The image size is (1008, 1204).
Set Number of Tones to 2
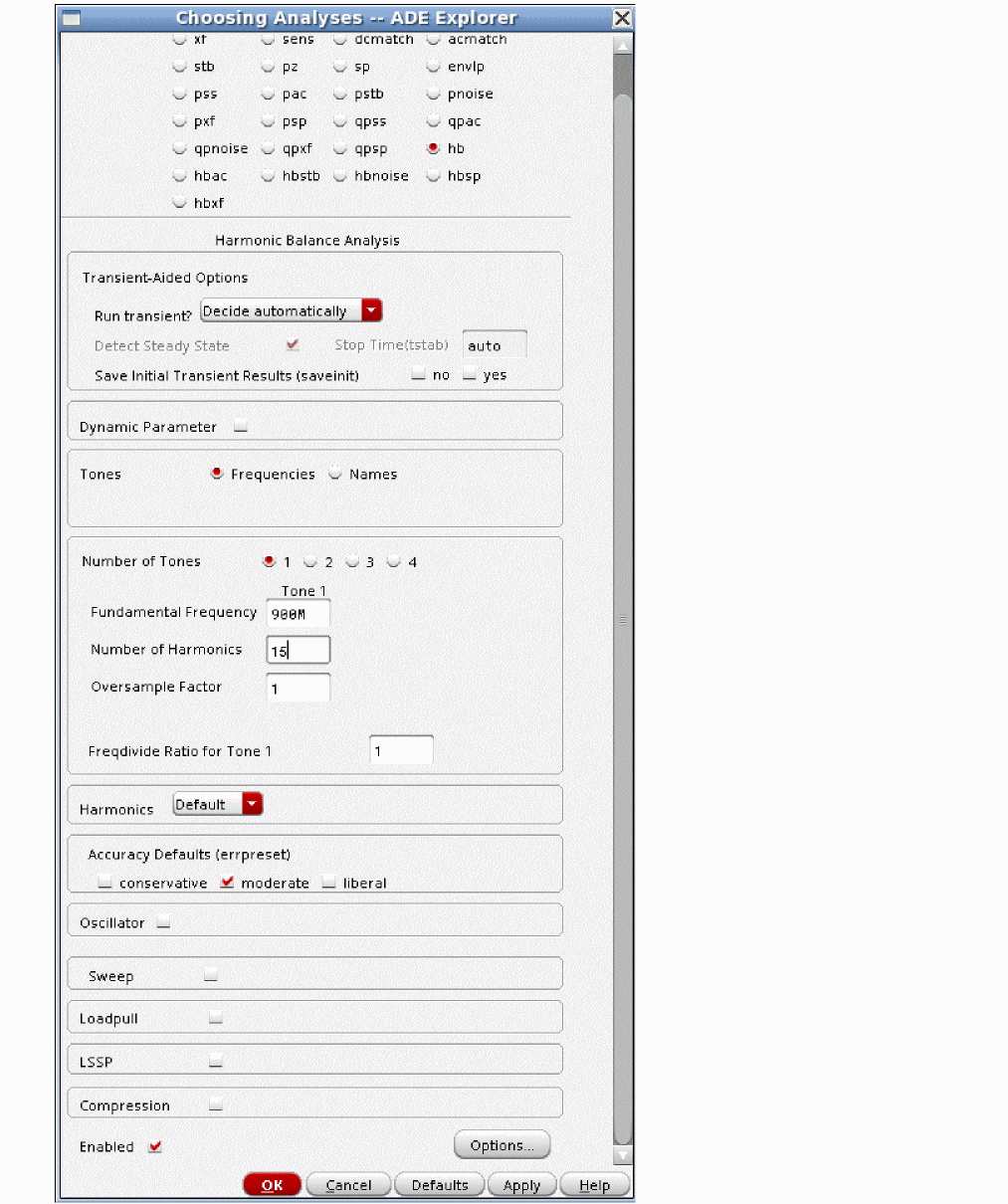310,562
